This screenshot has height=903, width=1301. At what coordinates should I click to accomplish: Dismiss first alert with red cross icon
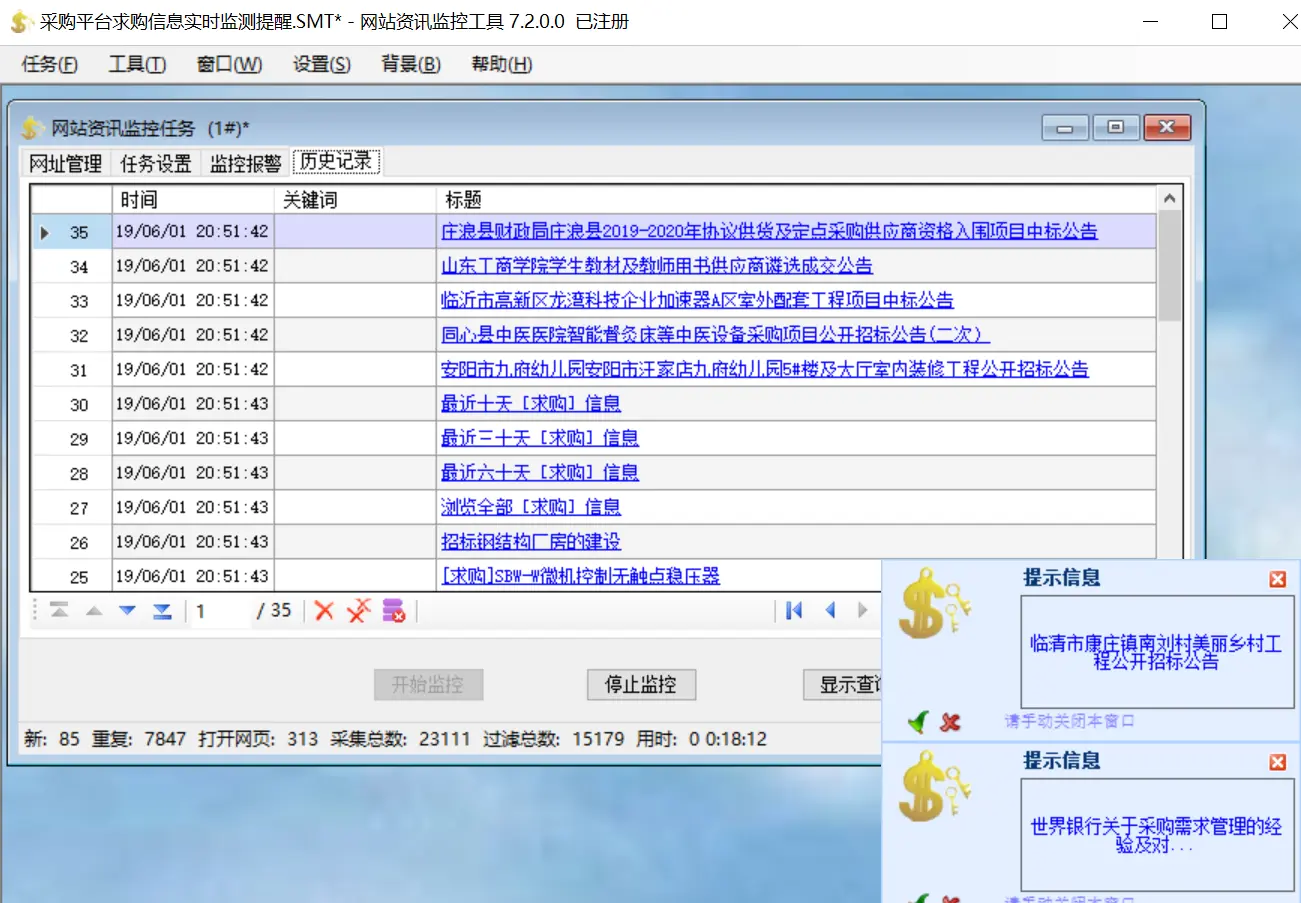(951, 721)
